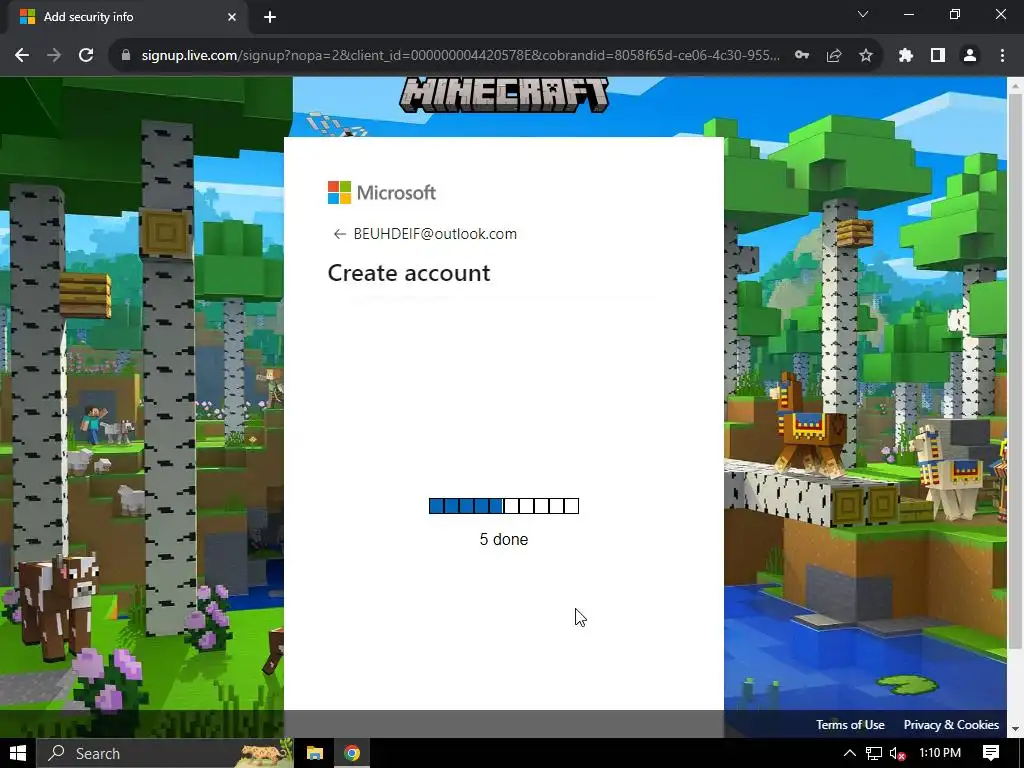This screenshot has width=1024, height=768.
Task: Open File Explorer from the taskbar
Action: pyautogui.click(x=315, y=753)
